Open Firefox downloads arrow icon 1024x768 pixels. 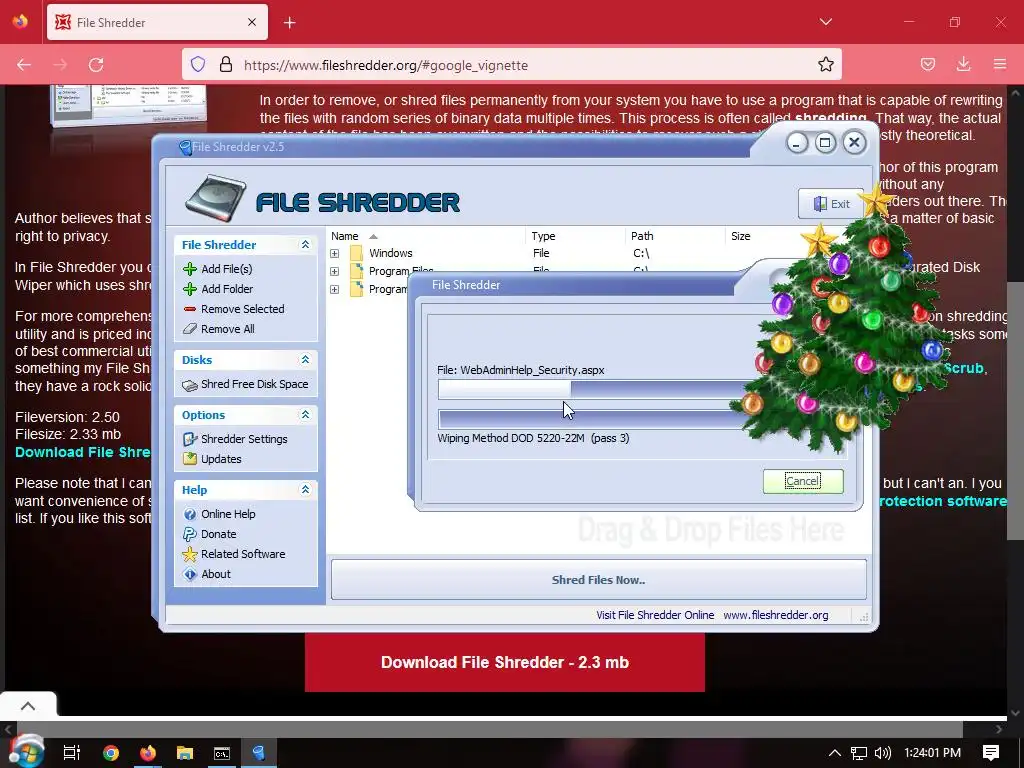(x=963, y=65)
